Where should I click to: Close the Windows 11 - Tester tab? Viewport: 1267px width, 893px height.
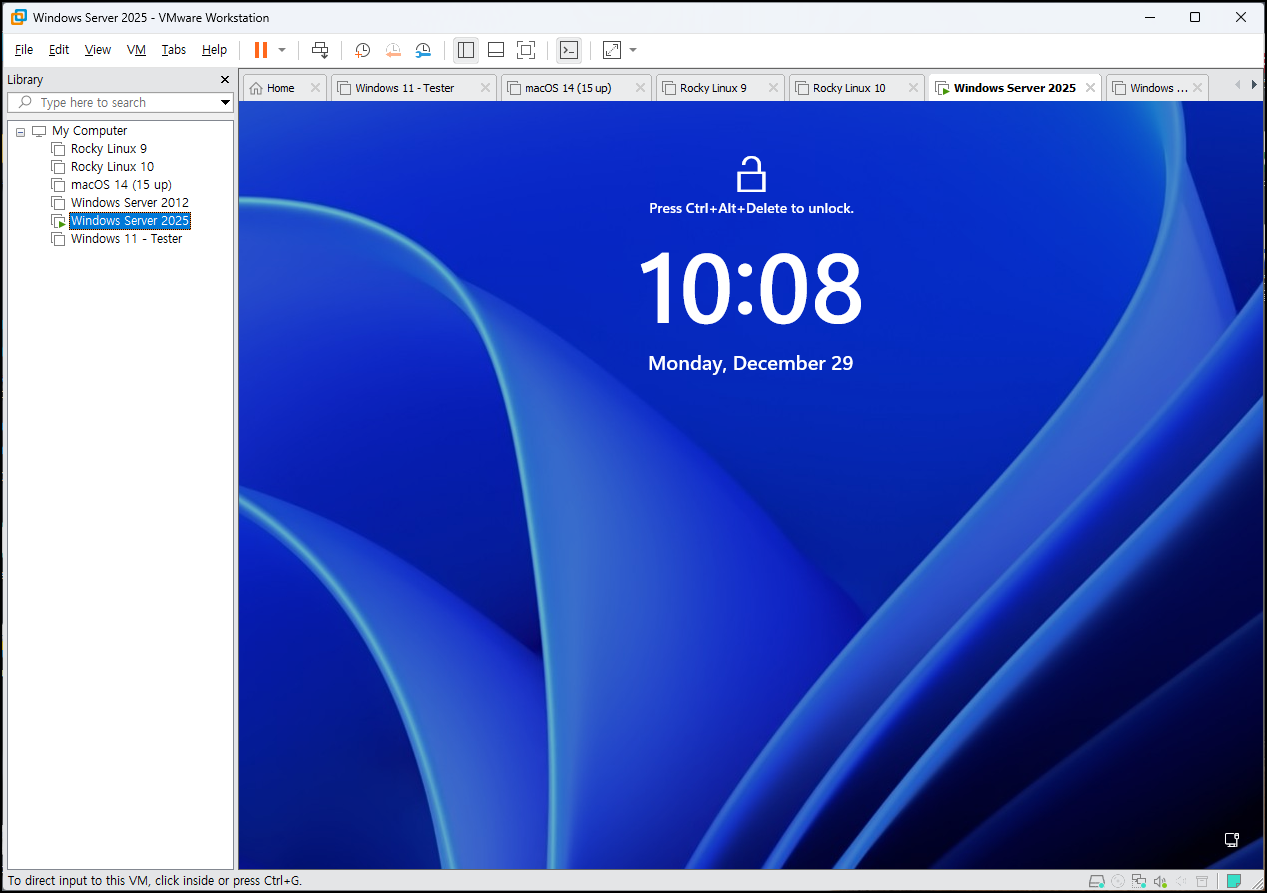tap(485, 88)
